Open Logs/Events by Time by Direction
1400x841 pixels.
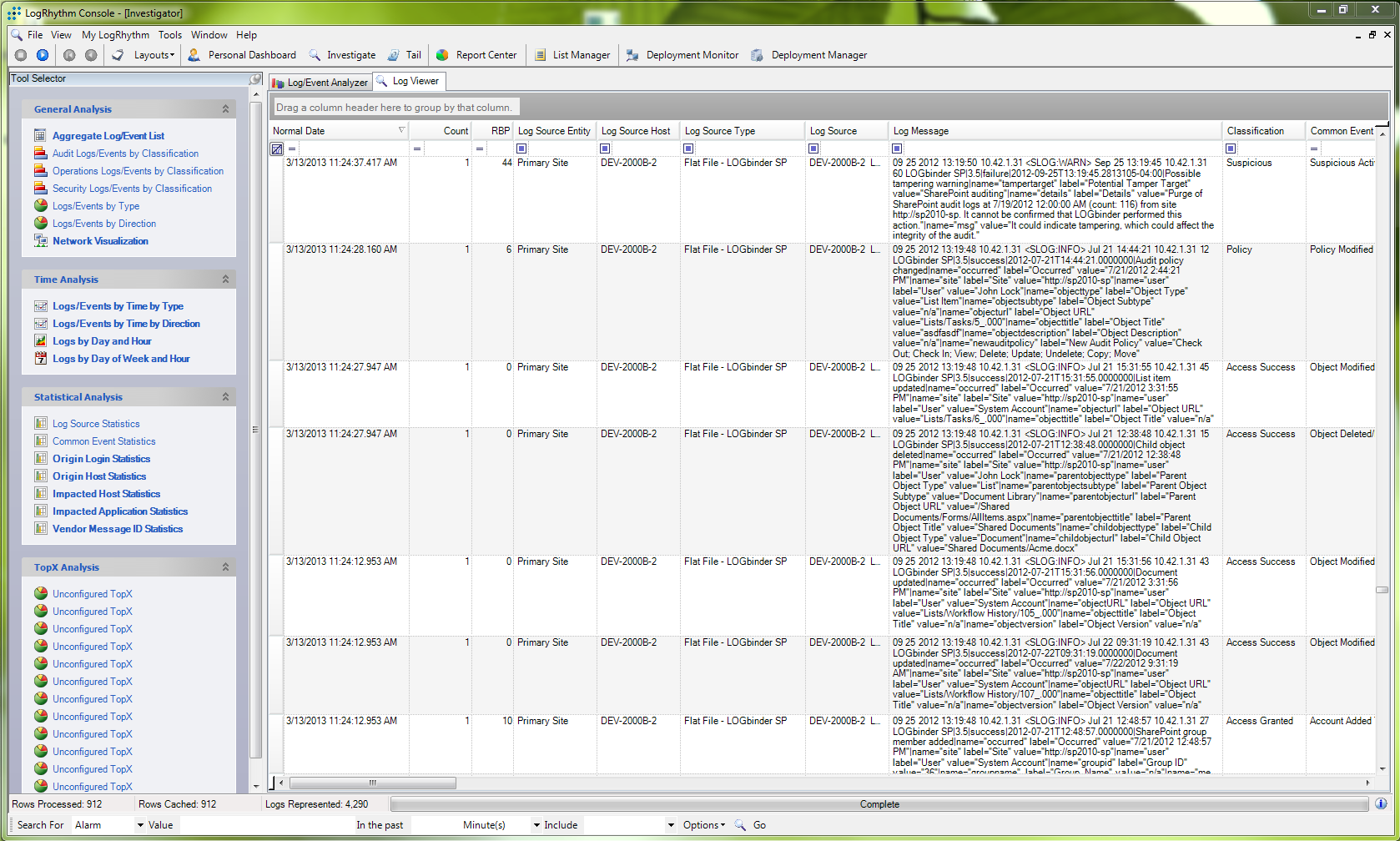click(x=126, y=324)
